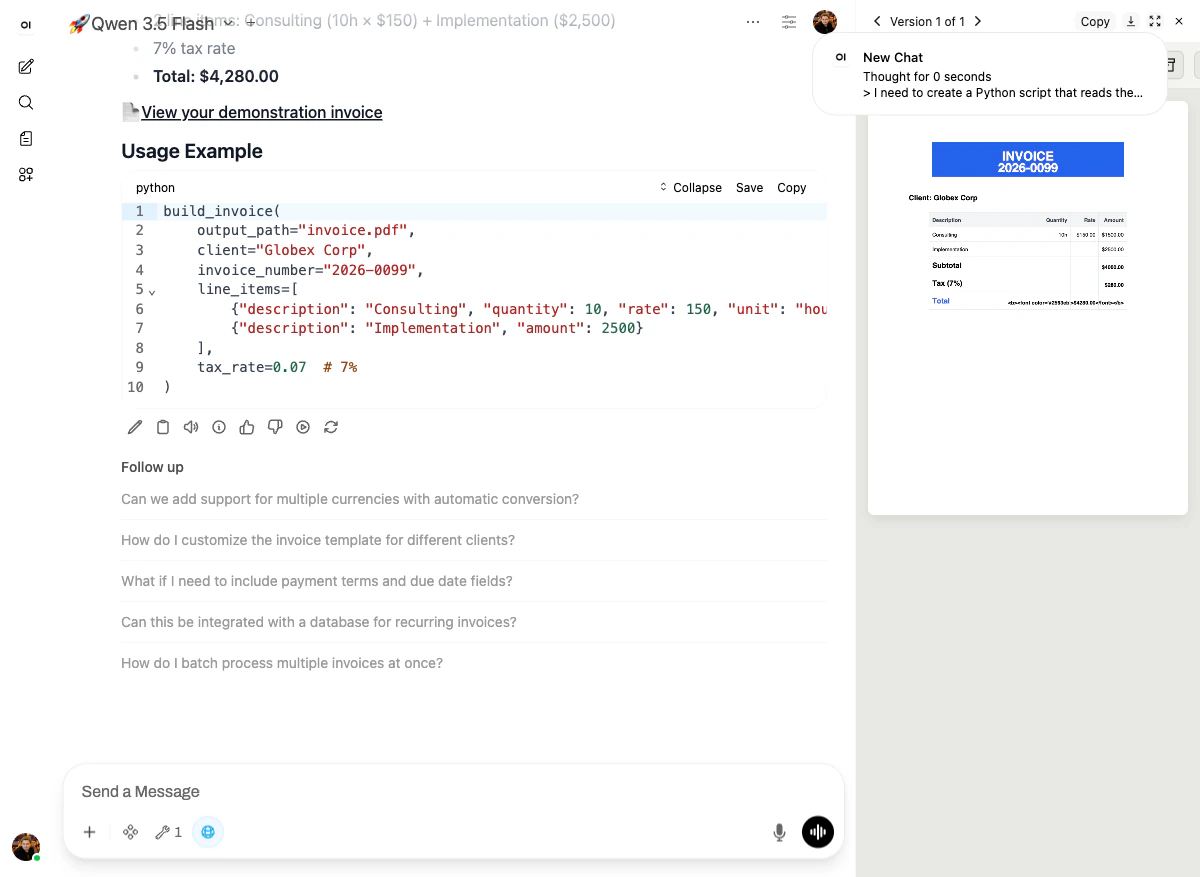
Task: Activate the microphone for voice input
Action: pyautogui.click(x=779, y=831)
